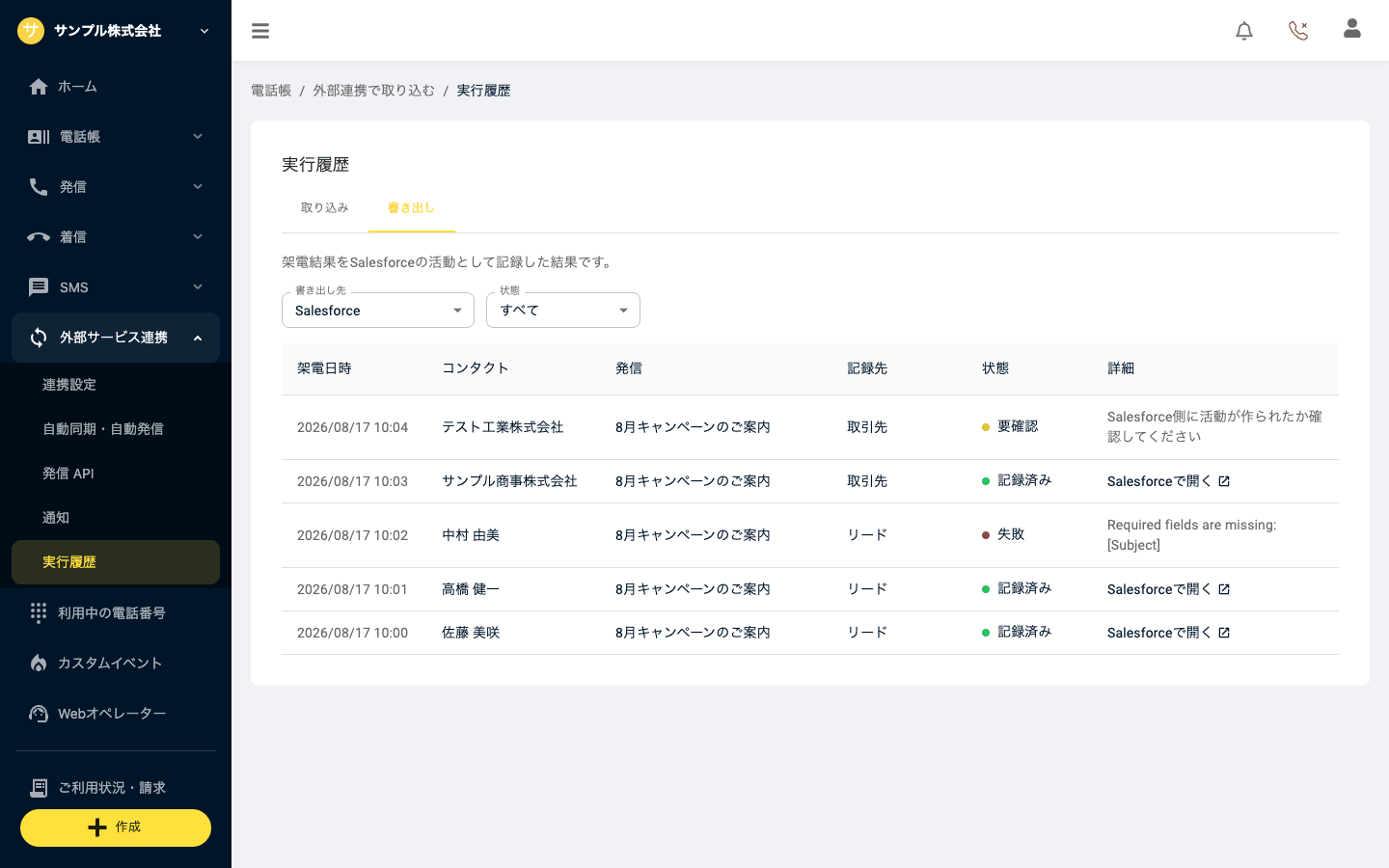
Task: Click the 外部サービス連携 sync icon
Action: point(39,338)
